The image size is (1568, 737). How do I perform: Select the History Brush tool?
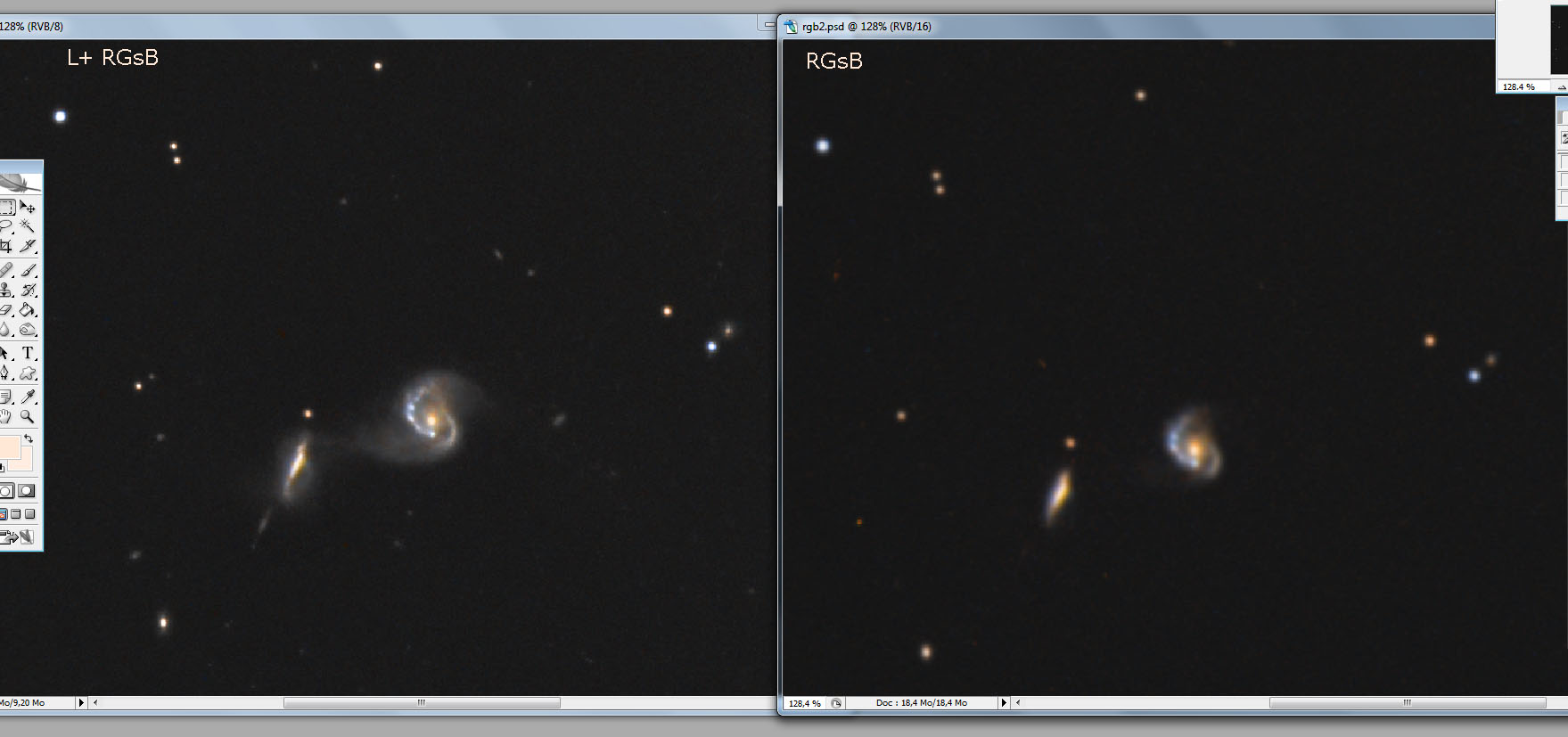click(28, 290)
